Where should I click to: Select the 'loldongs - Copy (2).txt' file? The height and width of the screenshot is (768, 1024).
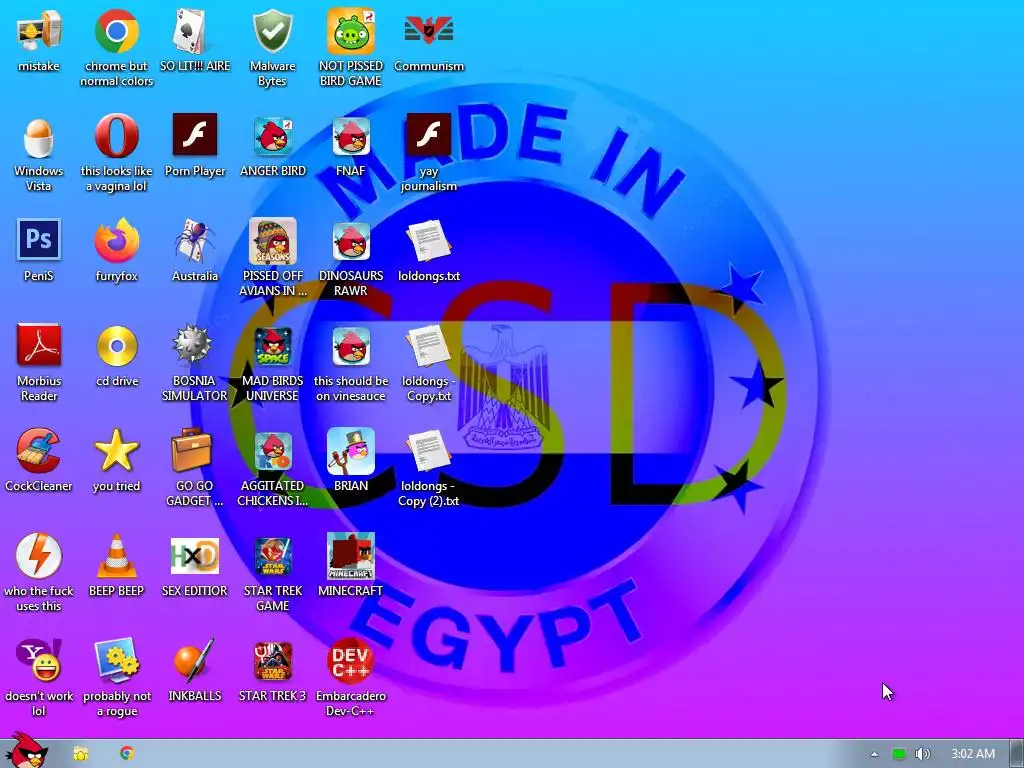428,451
